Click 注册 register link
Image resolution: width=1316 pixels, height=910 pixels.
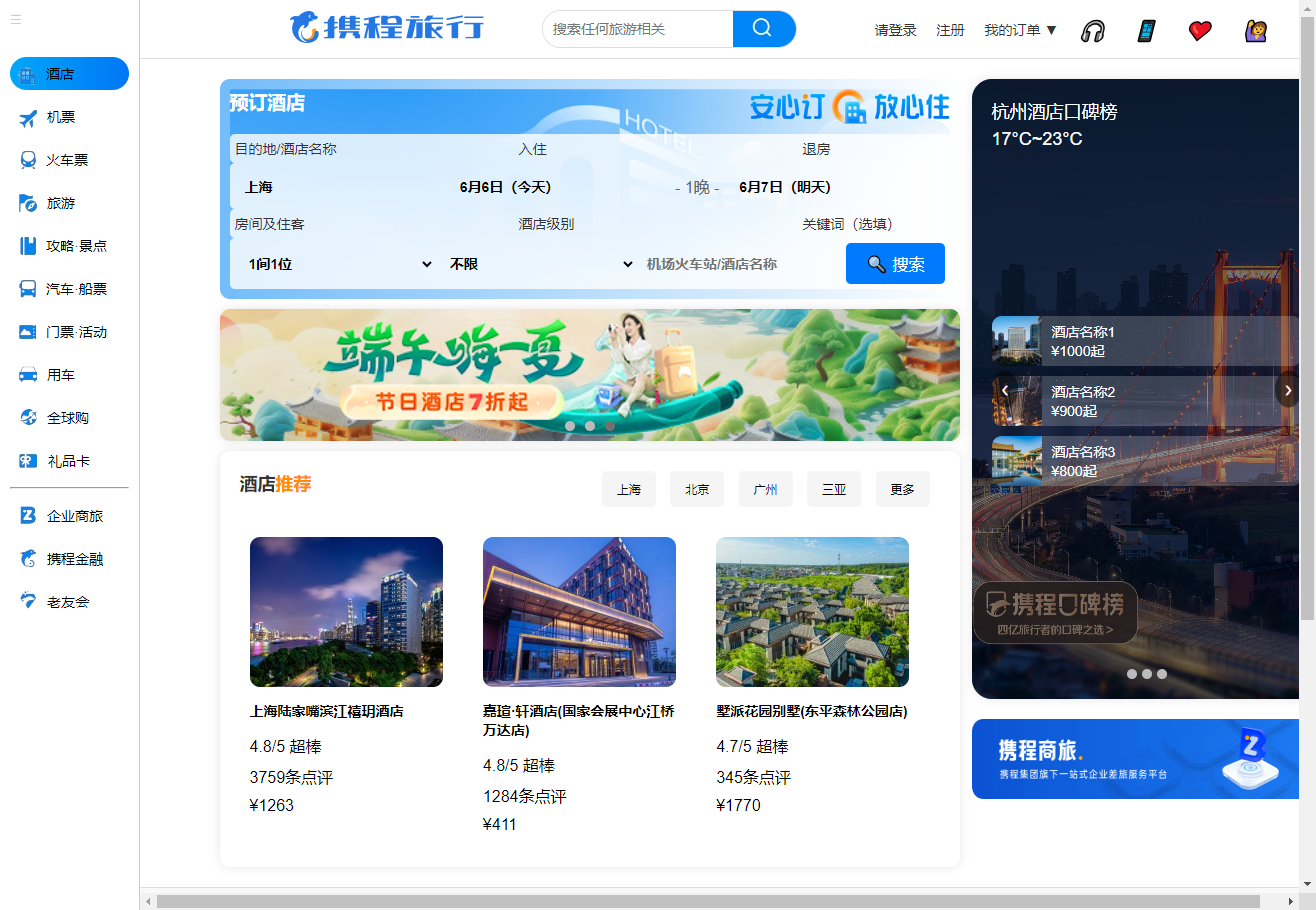coord(950,30)
